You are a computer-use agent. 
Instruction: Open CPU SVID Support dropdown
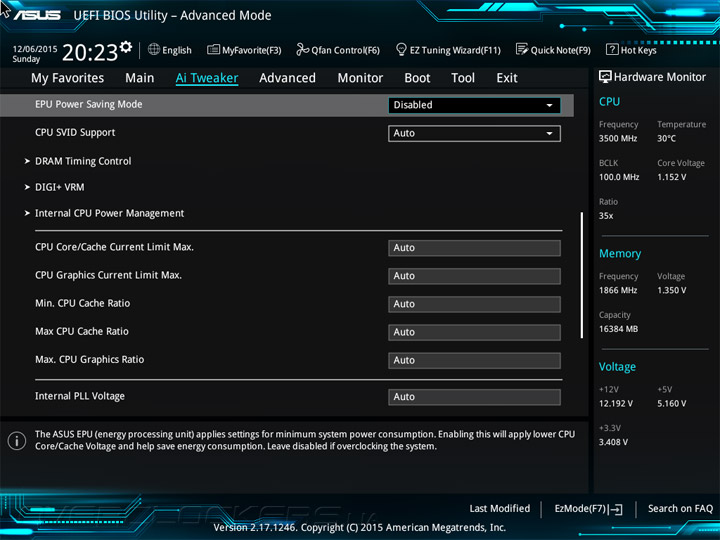pos(474,134)
